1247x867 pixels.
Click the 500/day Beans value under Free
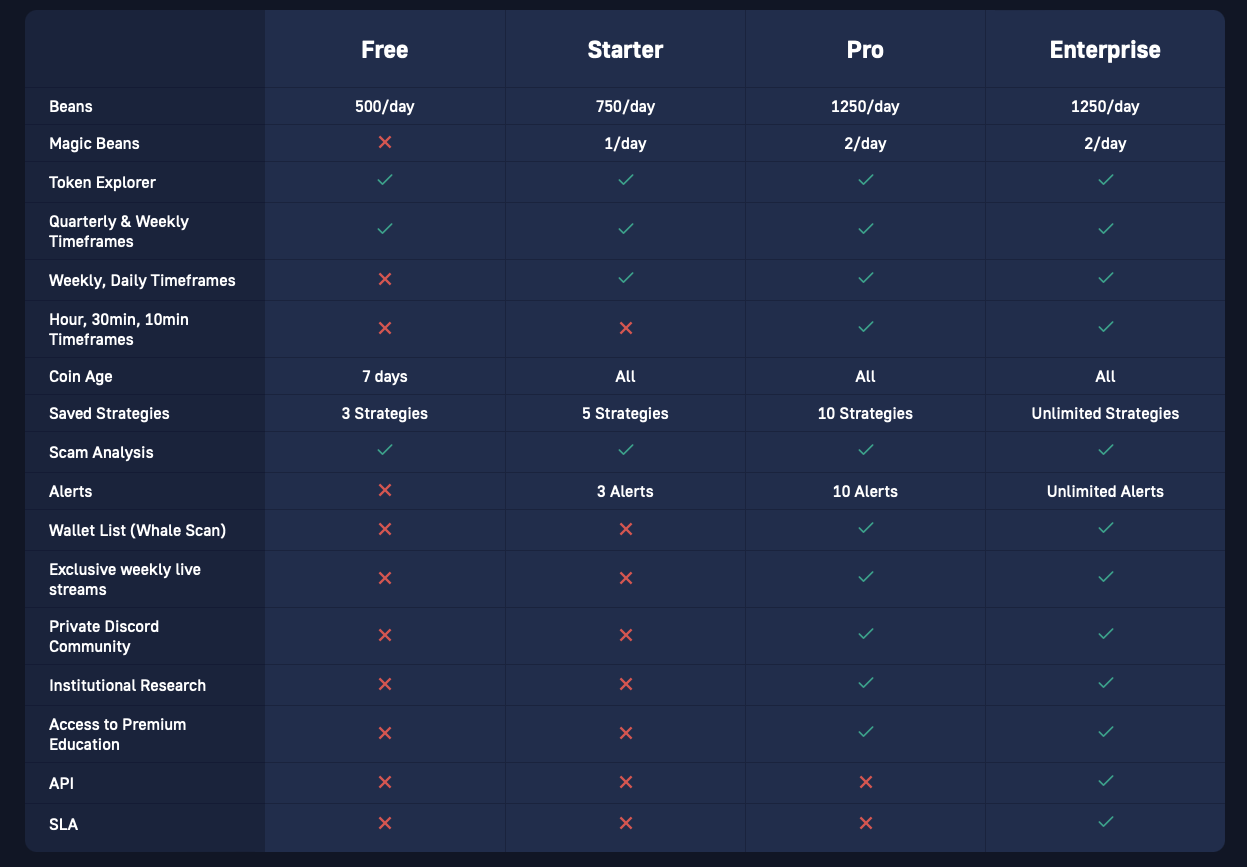(x=385, y=106)
